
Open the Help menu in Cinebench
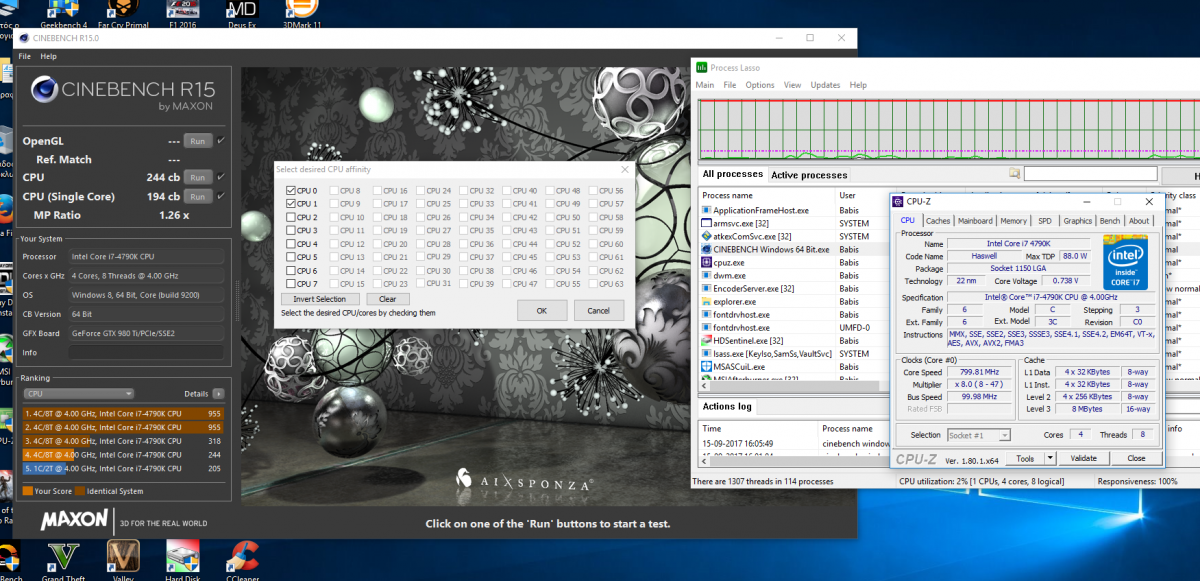48,57
